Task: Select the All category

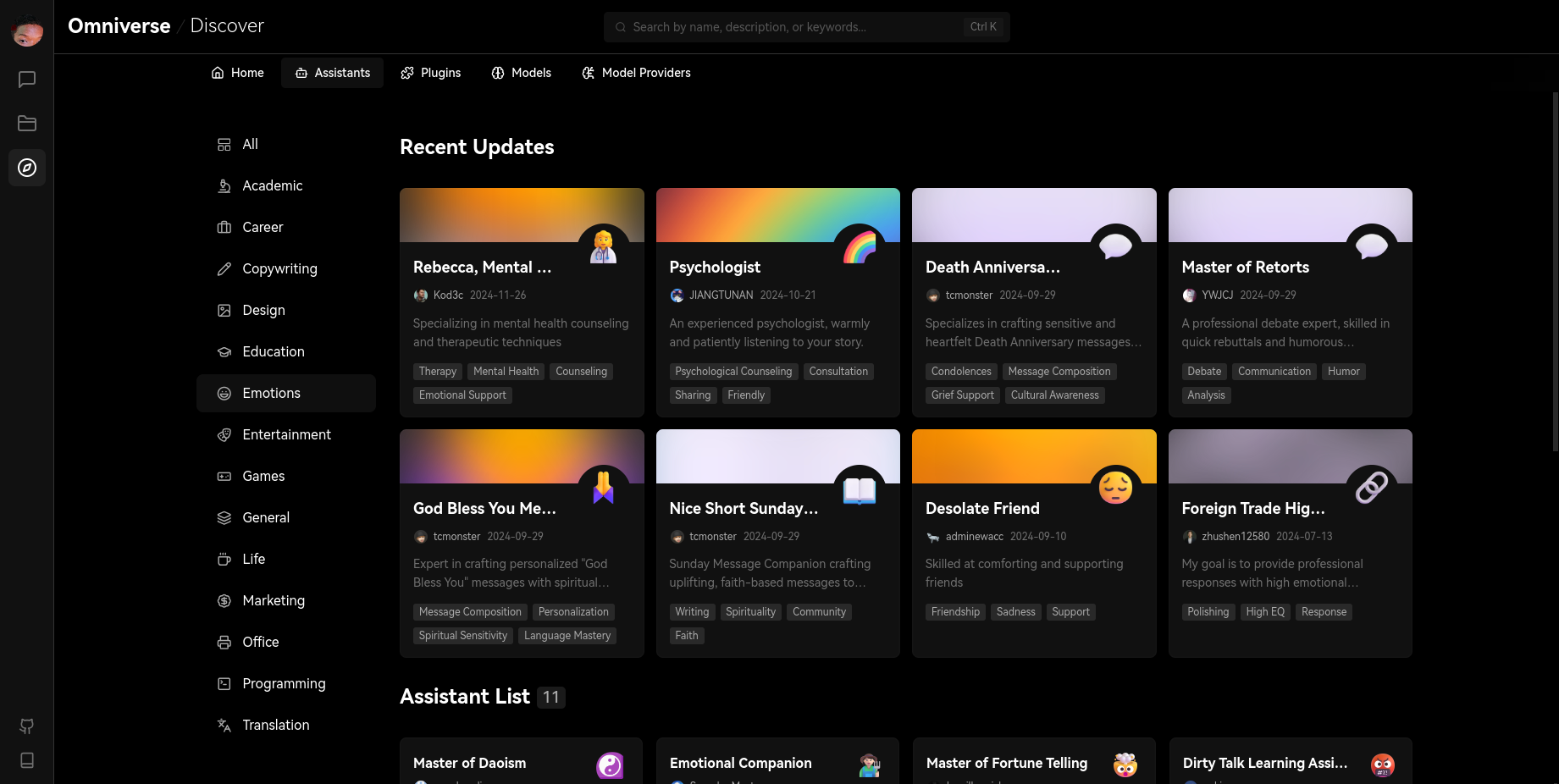Action: 286,145
